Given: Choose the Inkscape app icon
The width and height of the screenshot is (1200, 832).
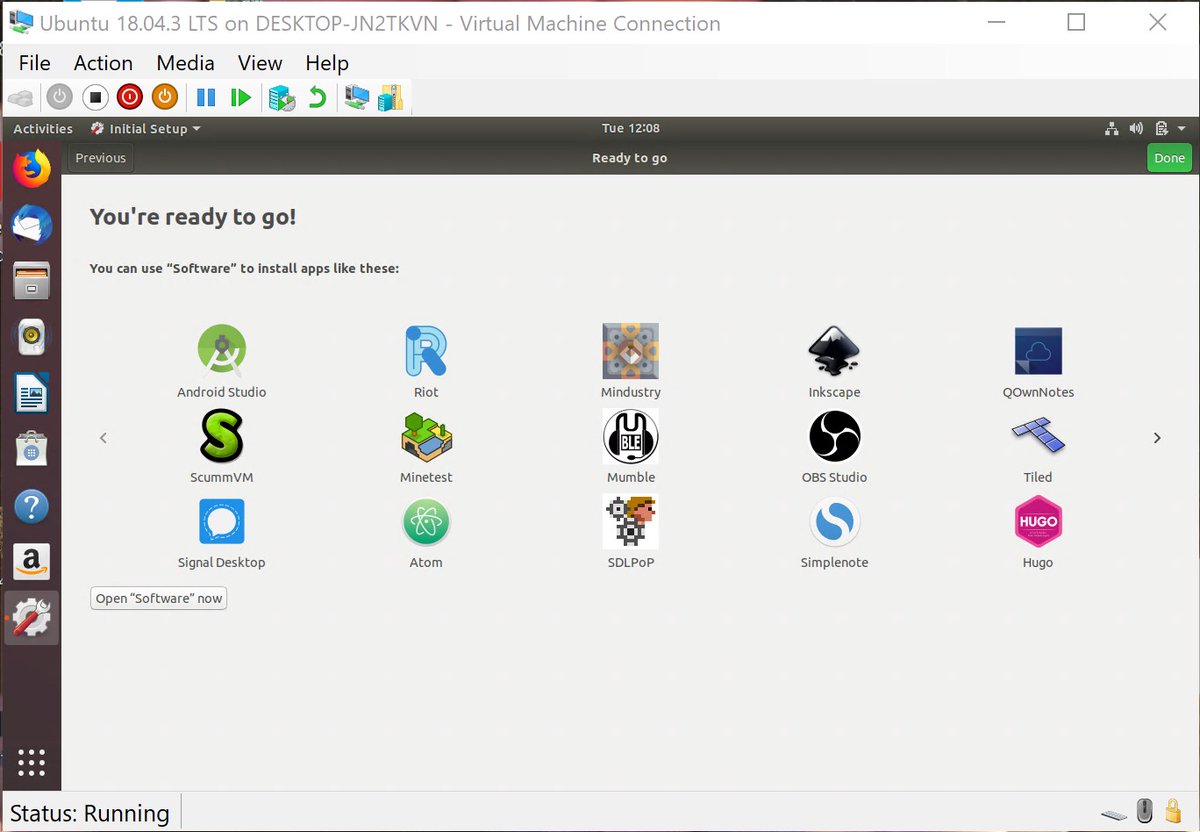Looking at the screenshot, I should [x=834, y=351].
